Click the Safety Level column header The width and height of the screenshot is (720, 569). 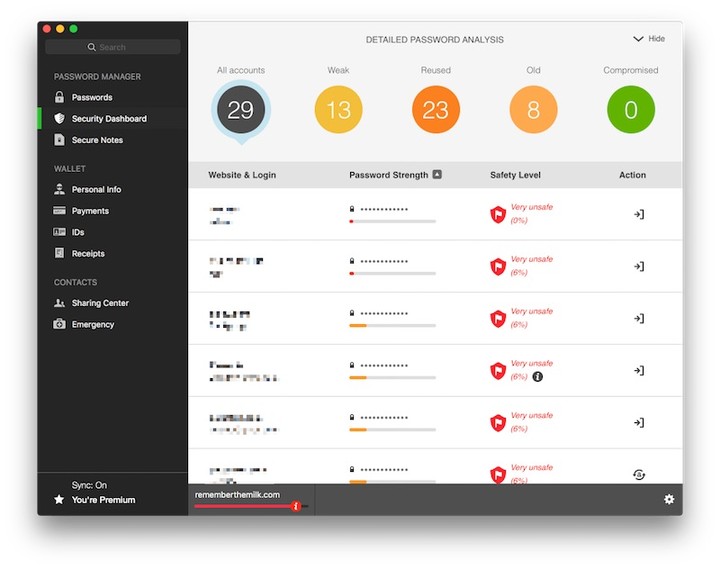click(515, 175)
